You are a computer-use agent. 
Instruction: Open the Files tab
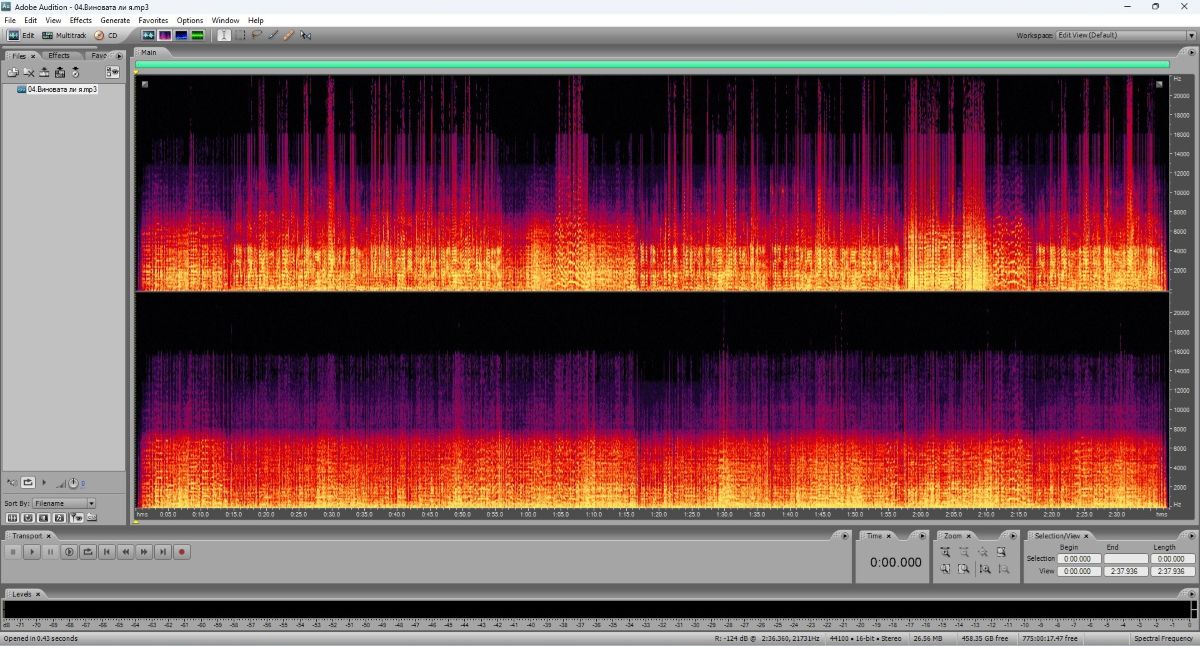pyautogui.click(x=19, y=56)
